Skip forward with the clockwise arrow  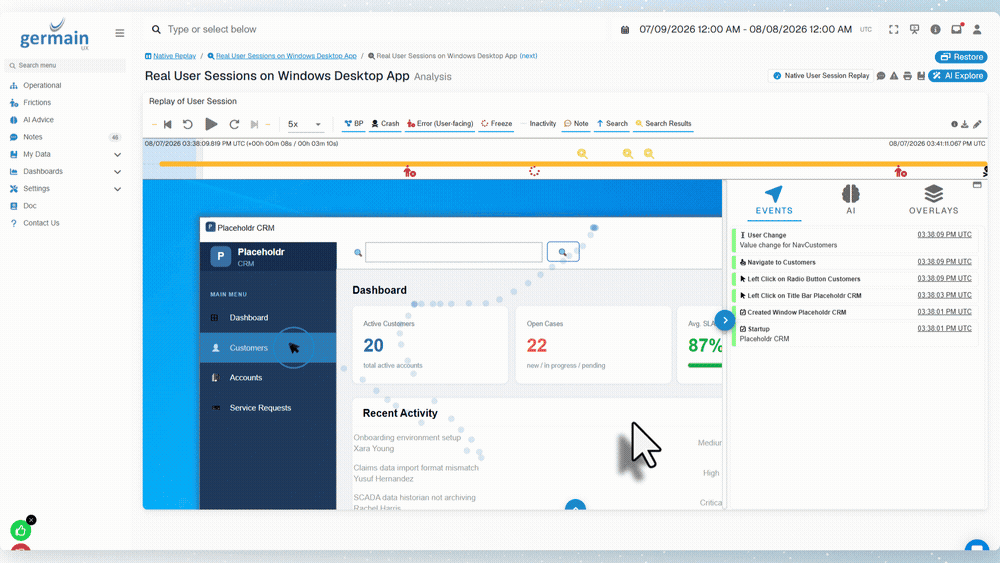234,124
